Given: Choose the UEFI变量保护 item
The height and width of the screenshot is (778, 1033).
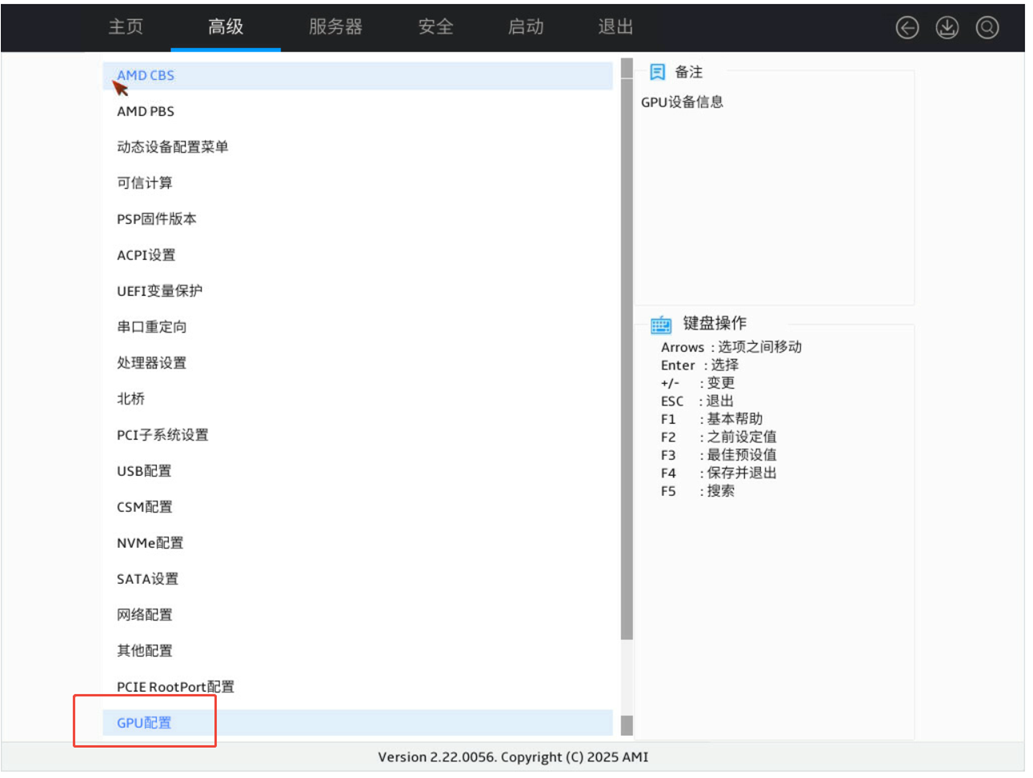Looking at the screenshot, I should [159, 291].
